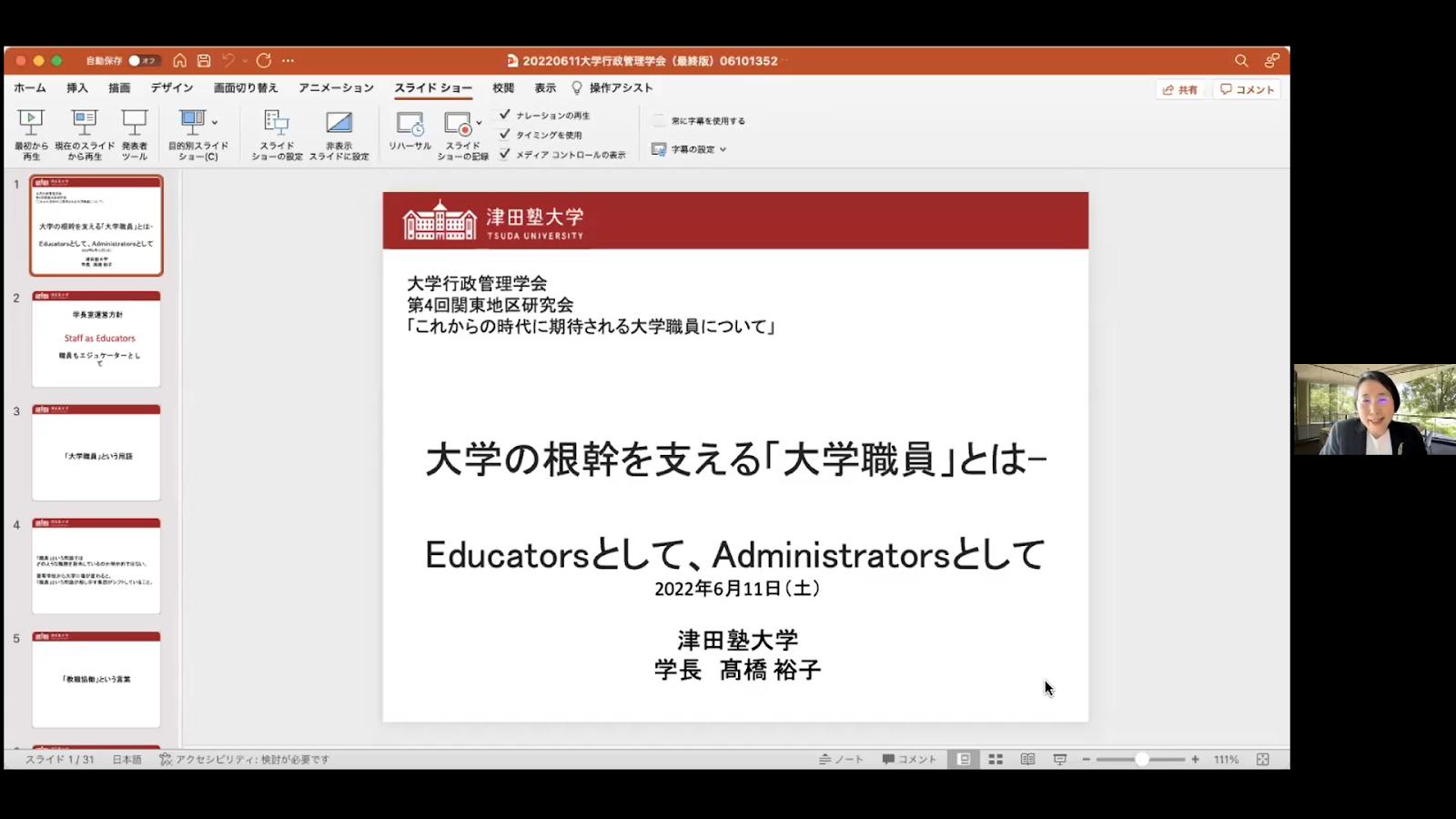Screen dimensions: 1456x819
Task: Toggle Notes pane in status bar (ノート)
Action: (x=841, y=759)
